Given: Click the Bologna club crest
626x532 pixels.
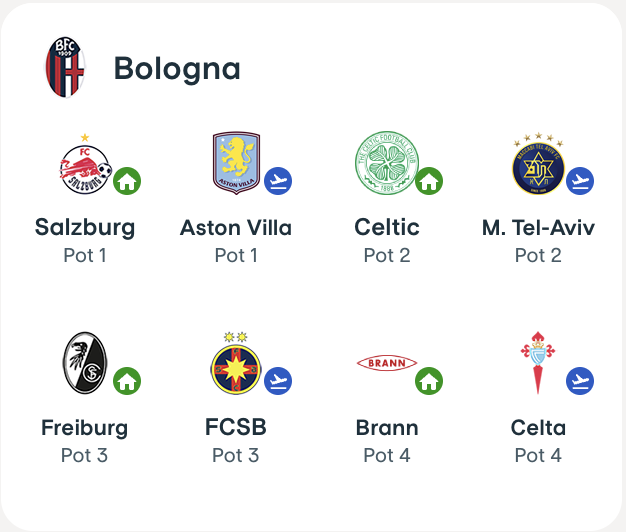Looking at the screenshot, I should click(x=65, y=67).
